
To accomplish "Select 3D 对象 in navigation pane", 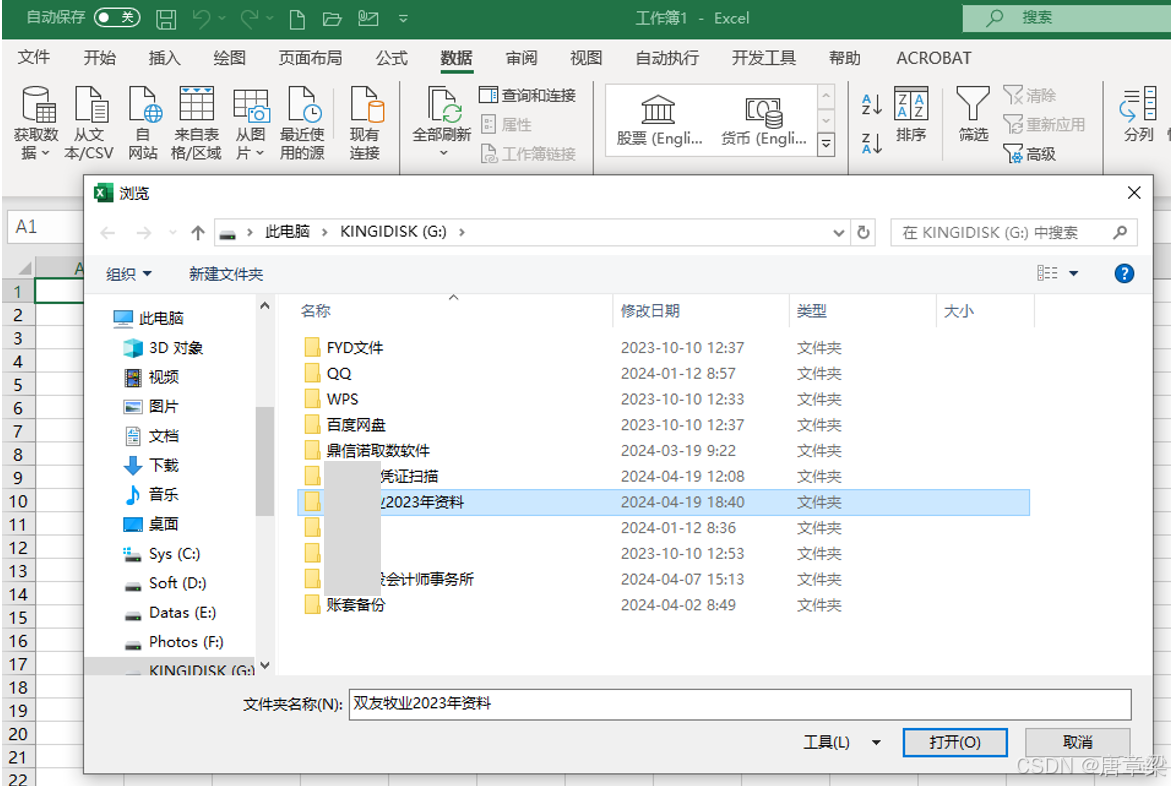I will (x=164, y=347).
